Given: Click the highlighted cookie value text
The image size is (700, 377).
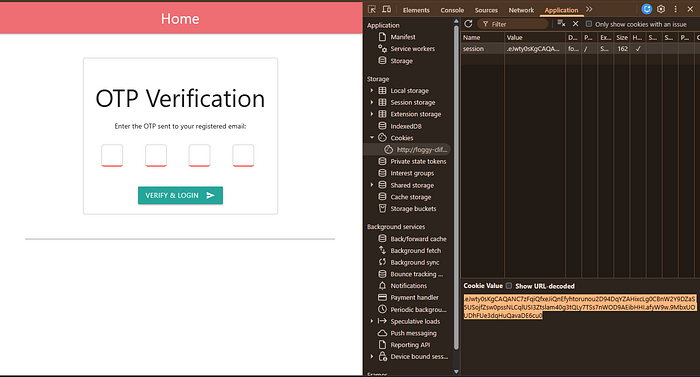Looking at the screenshot, I should (579, 307).
